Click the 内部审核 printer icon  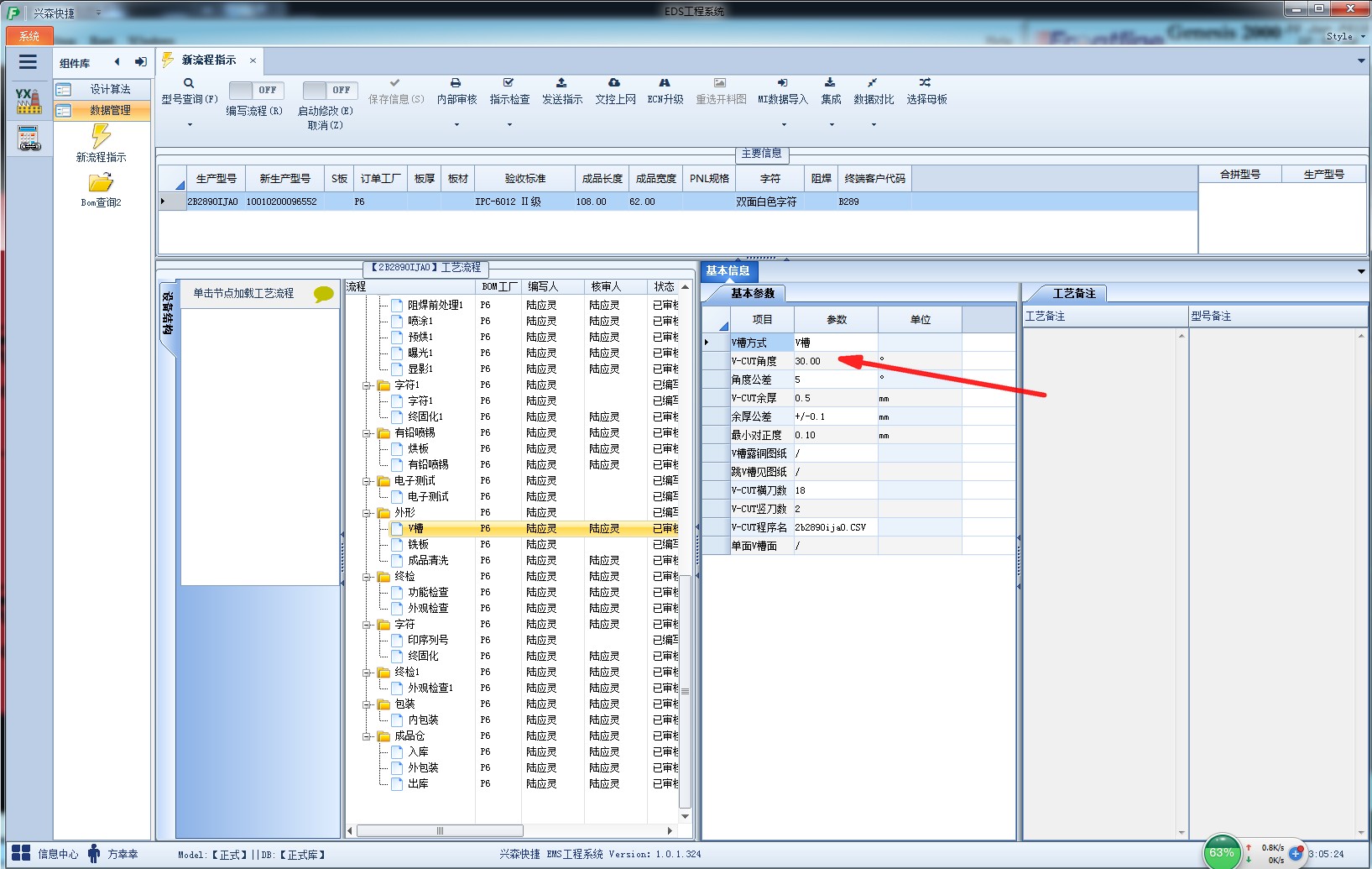click(456, 83)
